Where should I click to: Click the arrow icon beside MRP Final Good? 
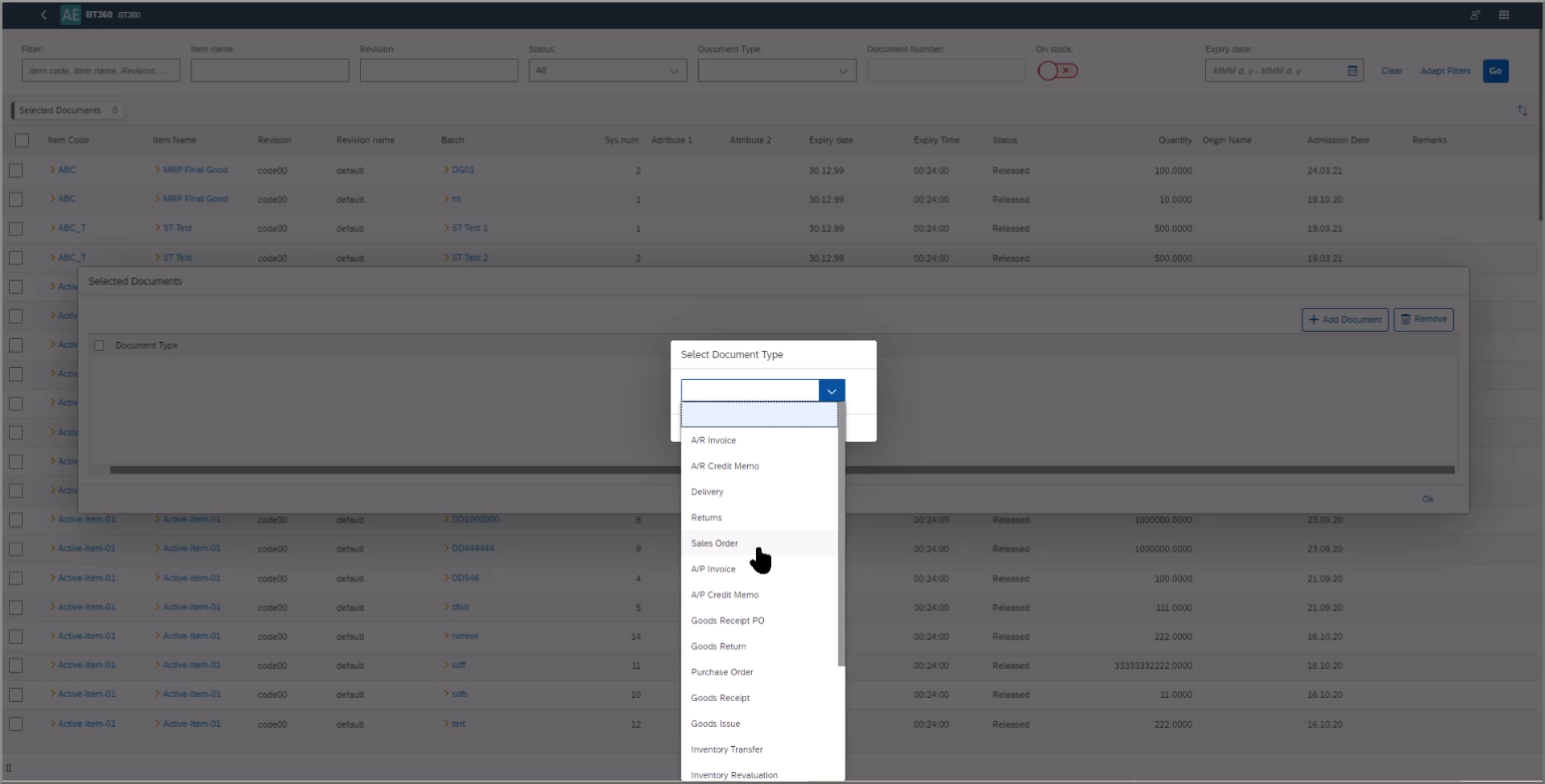click(x=158, y=170)
